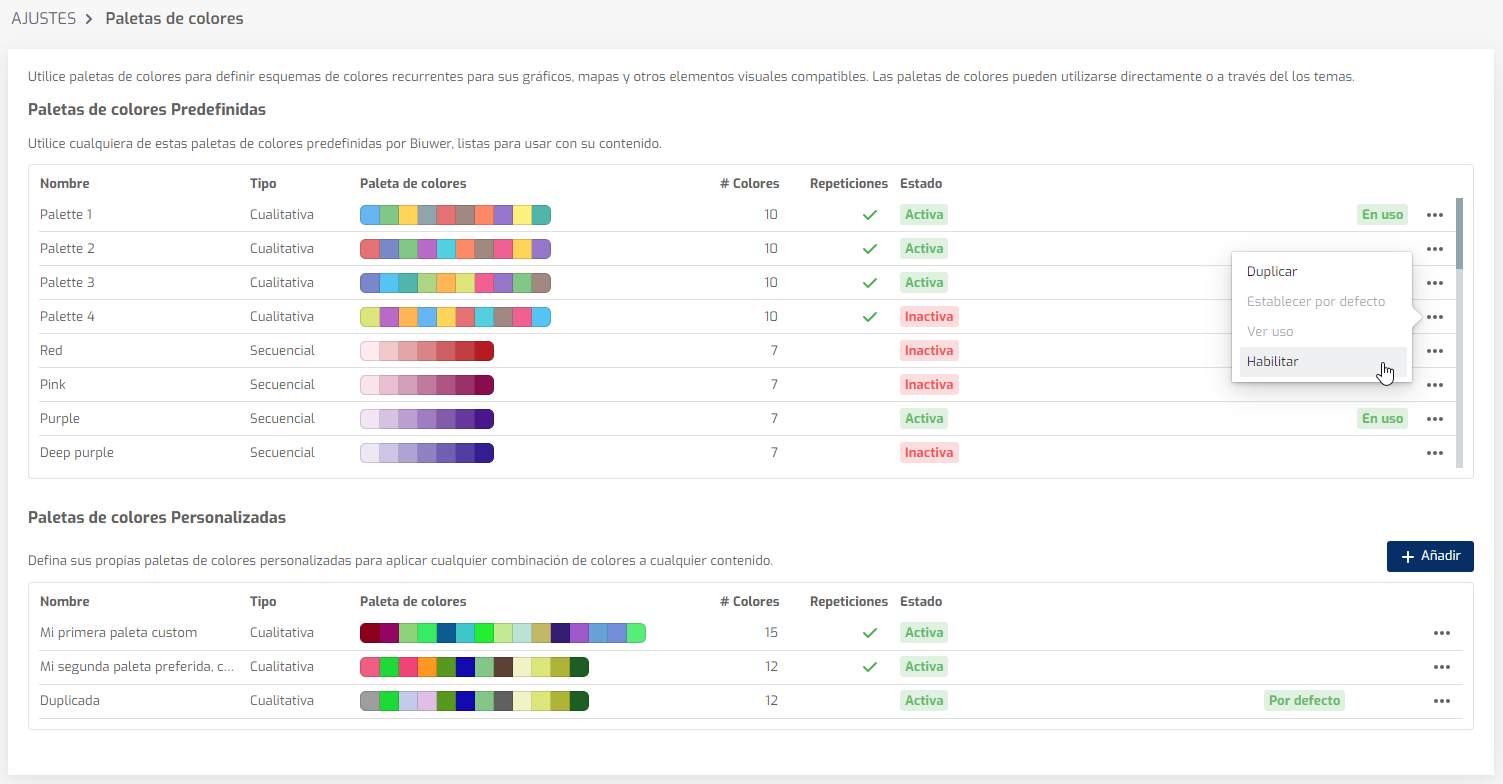Click the Activa badge of Palette 1
Image resolution: width=1503 pixels, height=784 pixels.
pyautogui.click(x=924, y=215)
